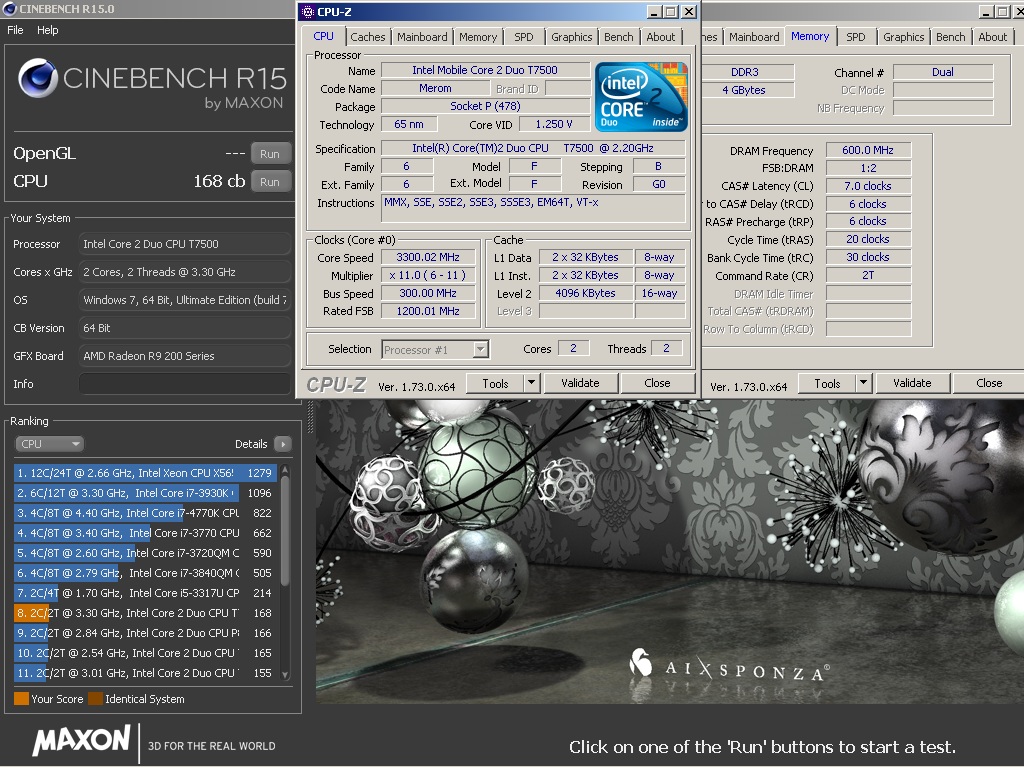Select ranking row 1 Intel Xeon 1279
The height and width of the screenshot is (768, 1024).
click(x=145, y=473)
